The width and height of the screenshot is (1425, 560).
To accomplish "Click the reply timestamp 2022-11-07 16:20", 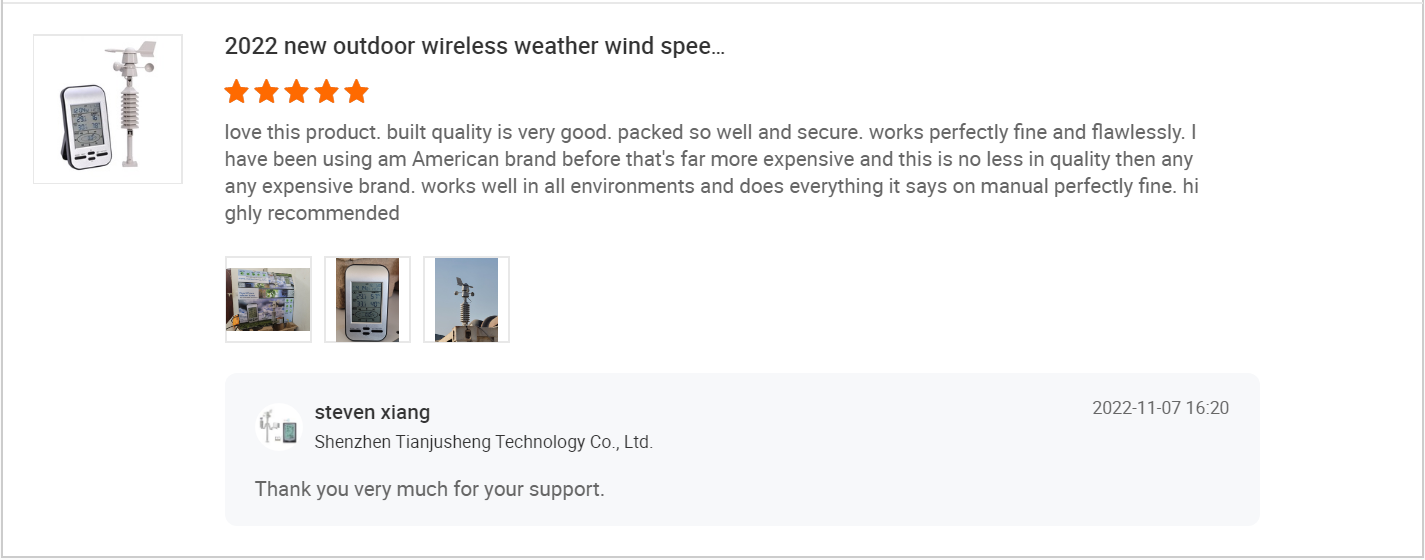I will coord(1160,408).
